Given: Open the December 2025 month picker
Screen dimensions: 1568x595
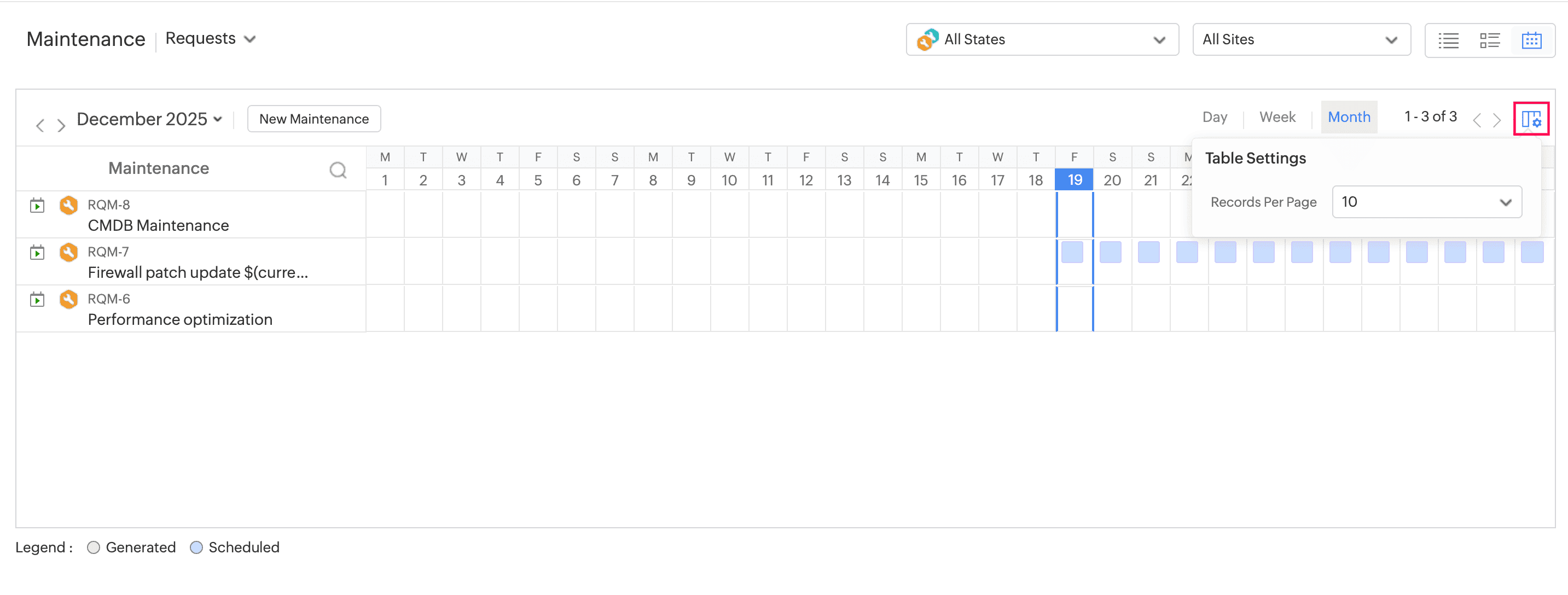Looking at the screenshot, I should coord(149,119).
